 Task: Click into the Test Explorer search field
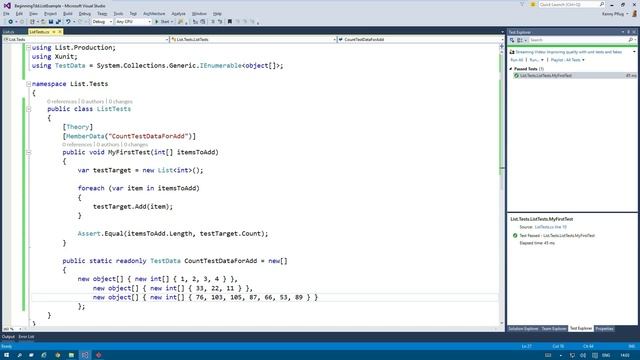coord(578,40)
